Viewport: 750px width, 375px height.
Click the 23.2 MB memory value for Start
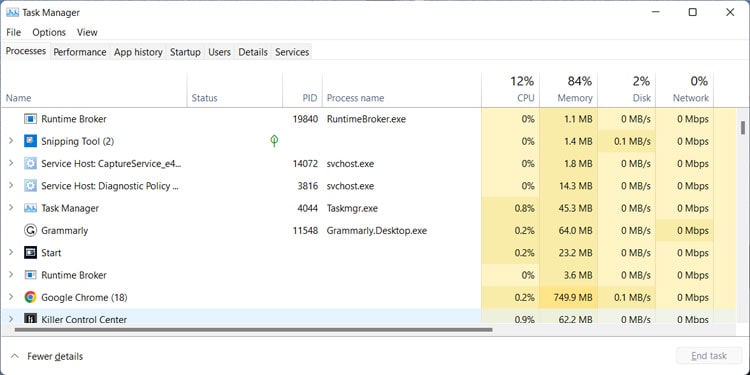(576, 253)
